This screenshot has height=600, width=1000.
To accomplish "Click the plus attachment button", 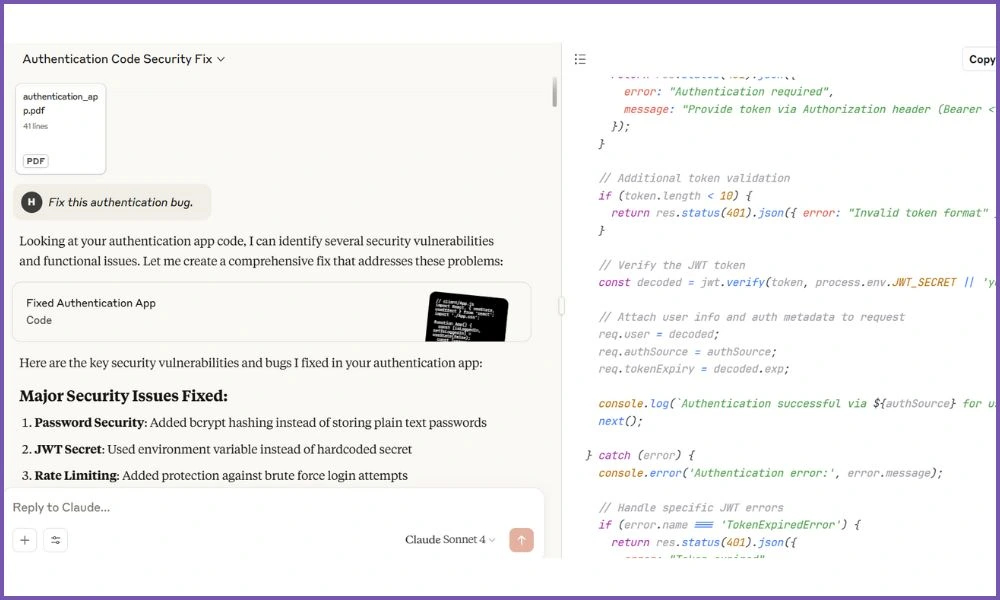I will (25, 540).
